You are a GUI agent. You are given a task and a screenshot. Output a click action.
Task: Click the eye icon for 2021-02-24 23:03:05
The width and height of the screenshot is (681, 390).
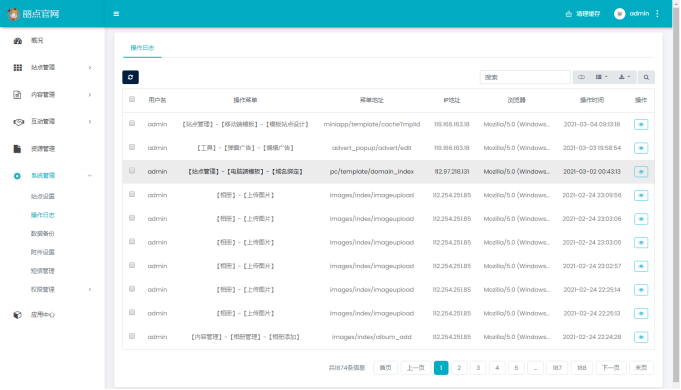pyautogui.click(x=641, y=243)
